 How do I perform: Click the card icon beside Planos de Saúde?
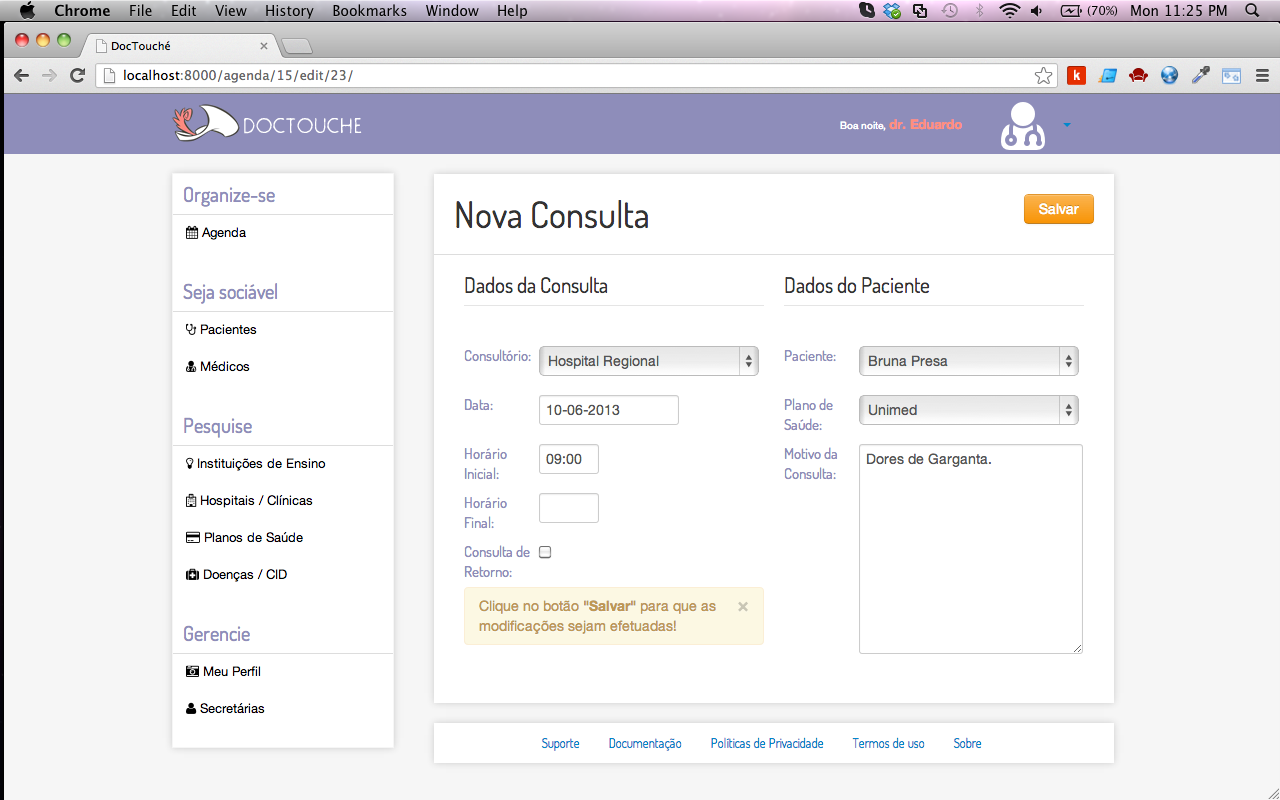(193, 537)
